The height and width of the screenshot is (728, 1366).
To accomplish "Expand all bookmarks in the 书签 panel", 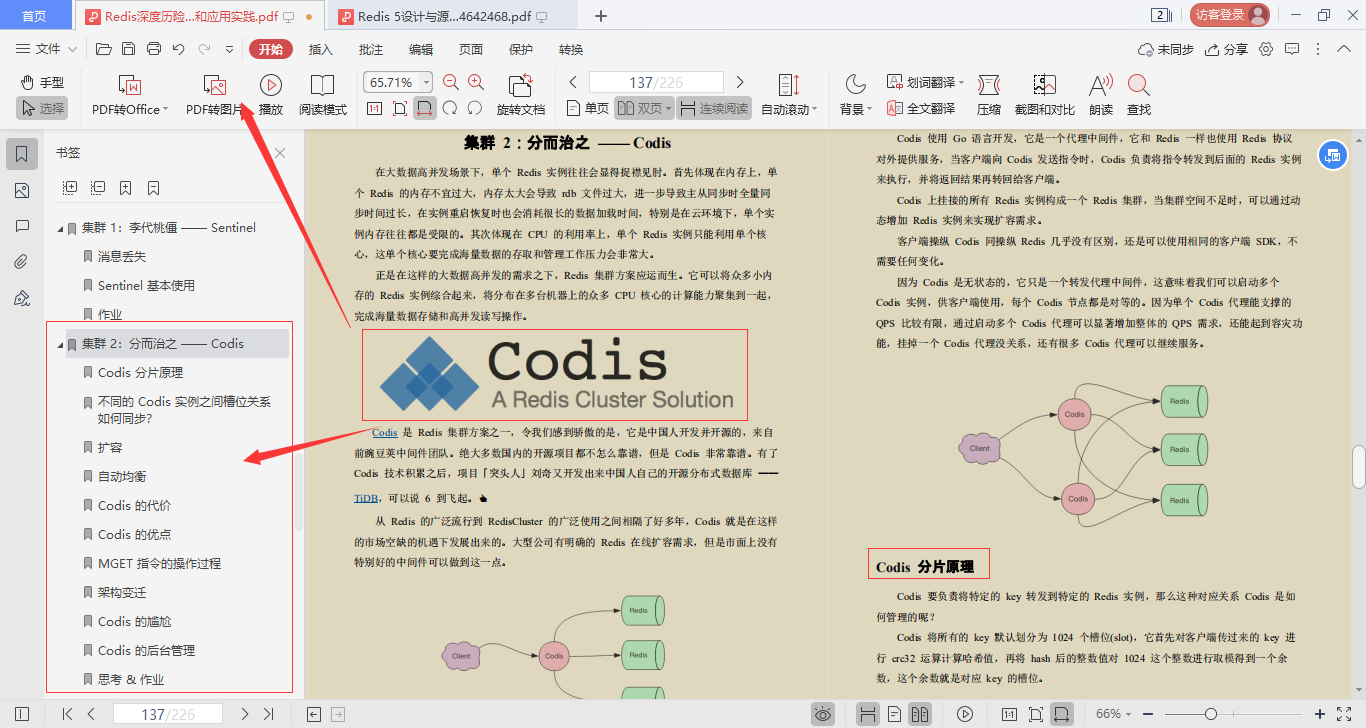I will click(x=70, y=187).
